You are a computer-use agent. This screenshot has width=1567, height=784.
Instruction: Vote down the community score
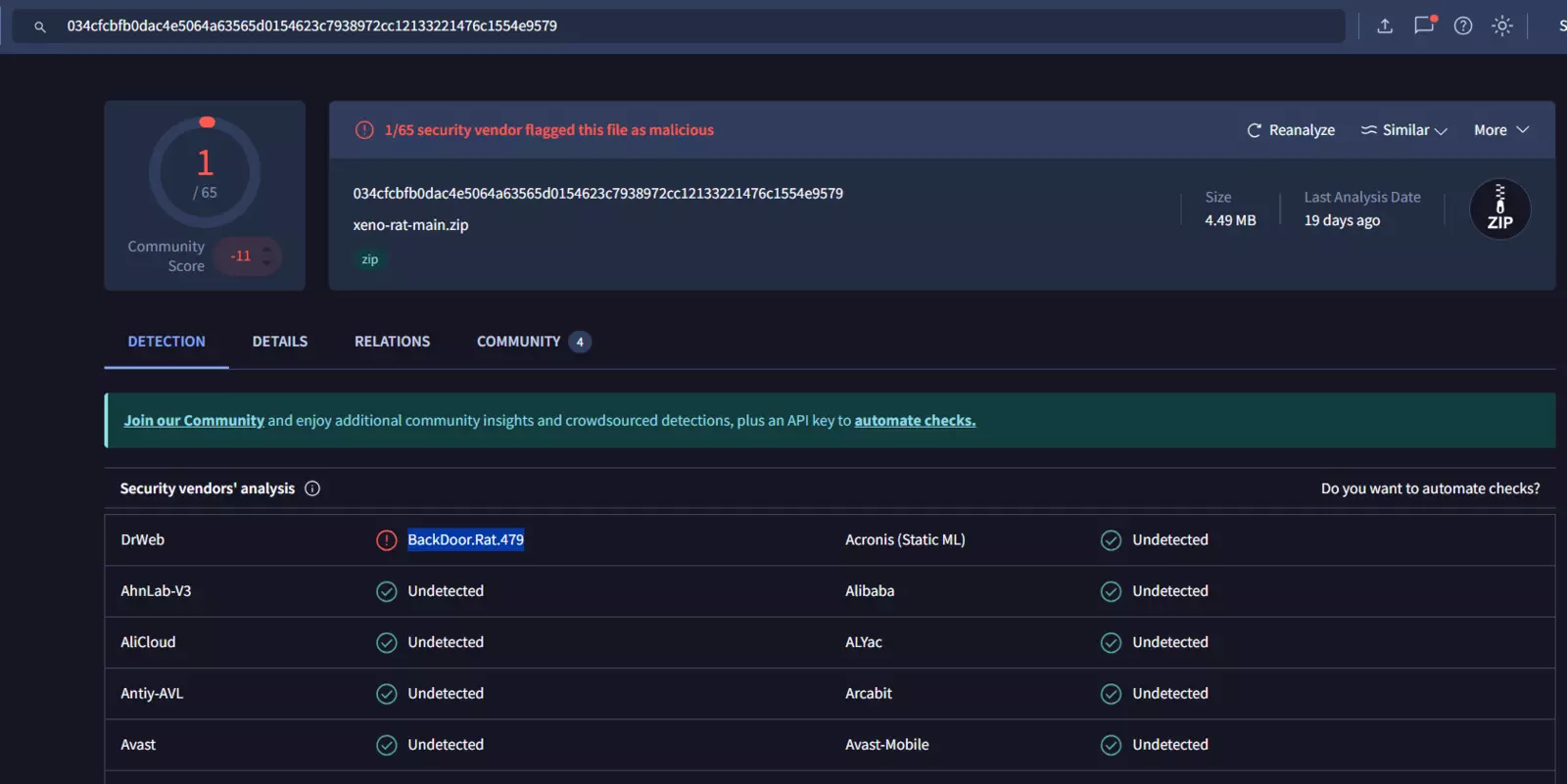[x=266, y=263]
